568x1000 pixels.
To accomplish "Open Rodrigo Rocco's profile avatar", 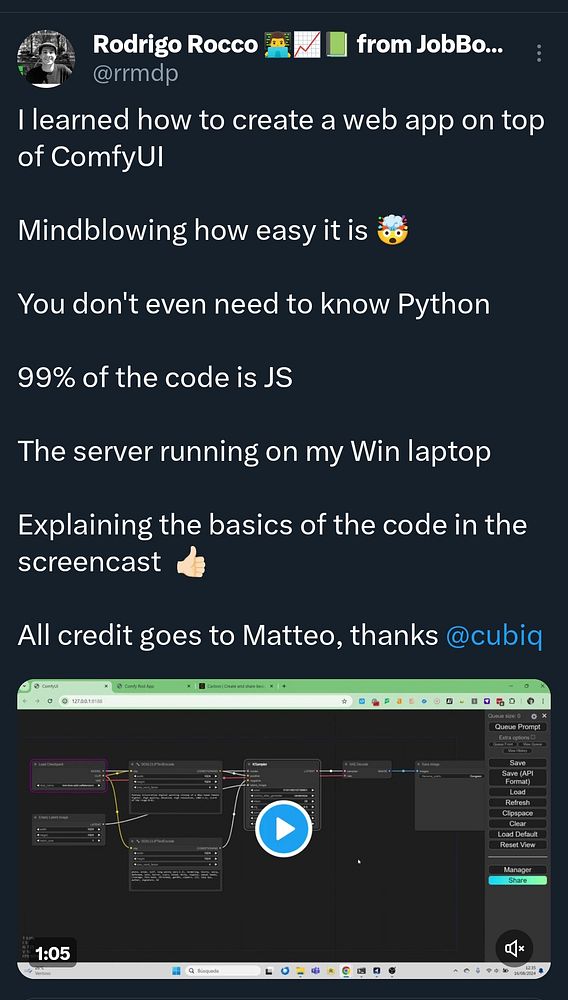I will point(45,59).
